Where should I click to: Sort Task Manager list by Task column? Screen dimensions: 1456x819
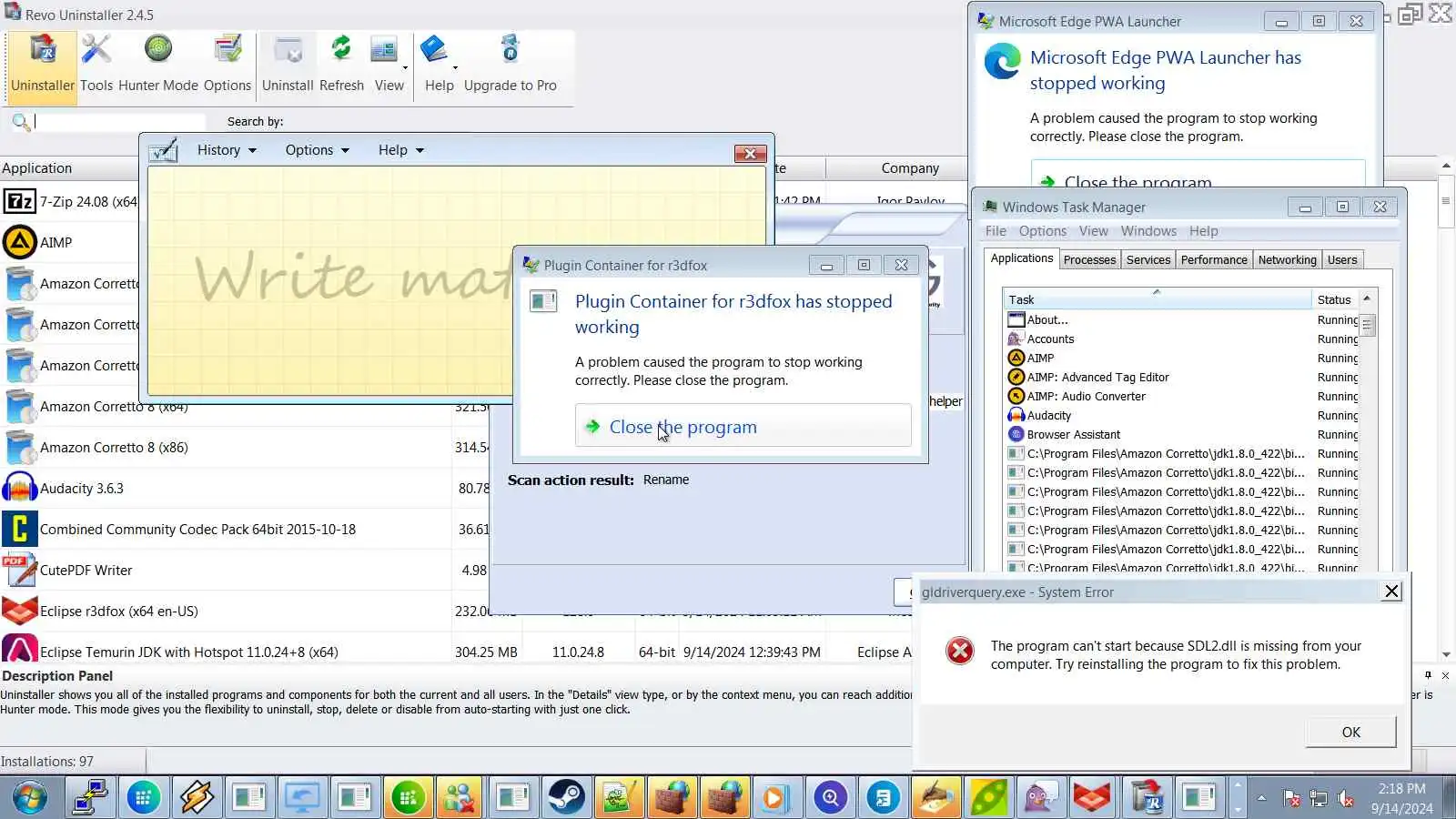1157,299
